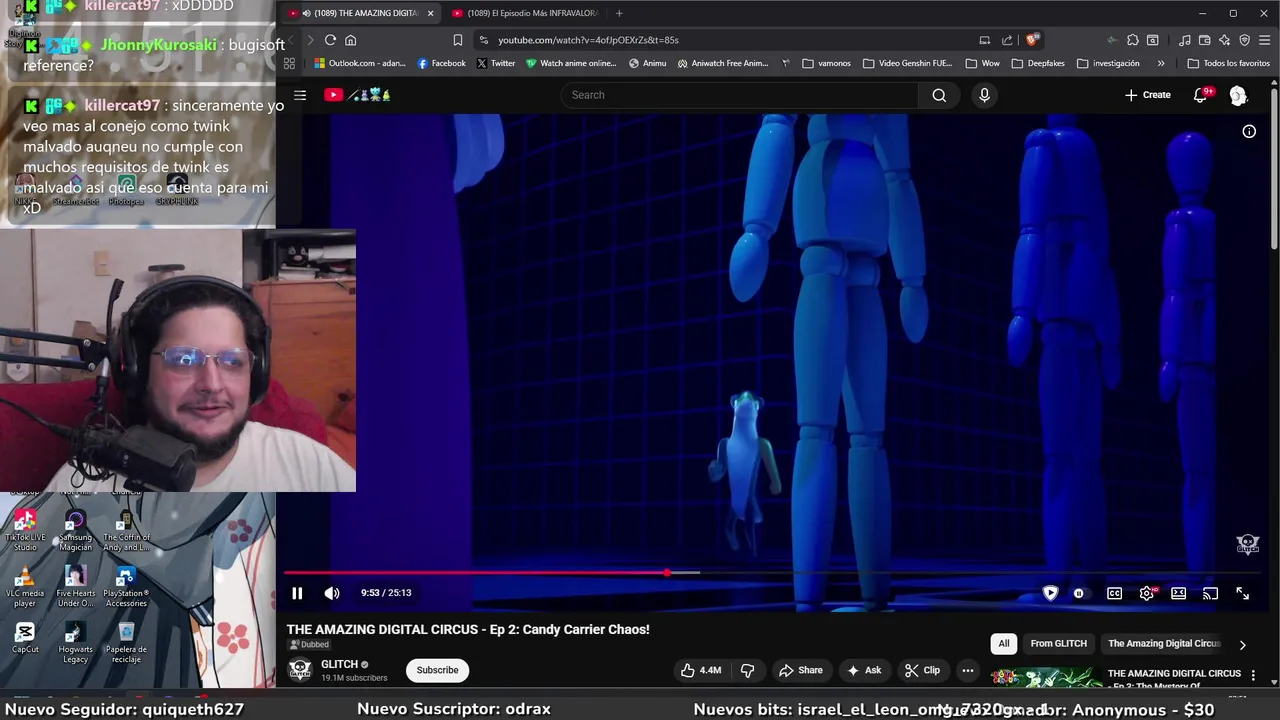Open Todos los favoritos folder

1228,63
